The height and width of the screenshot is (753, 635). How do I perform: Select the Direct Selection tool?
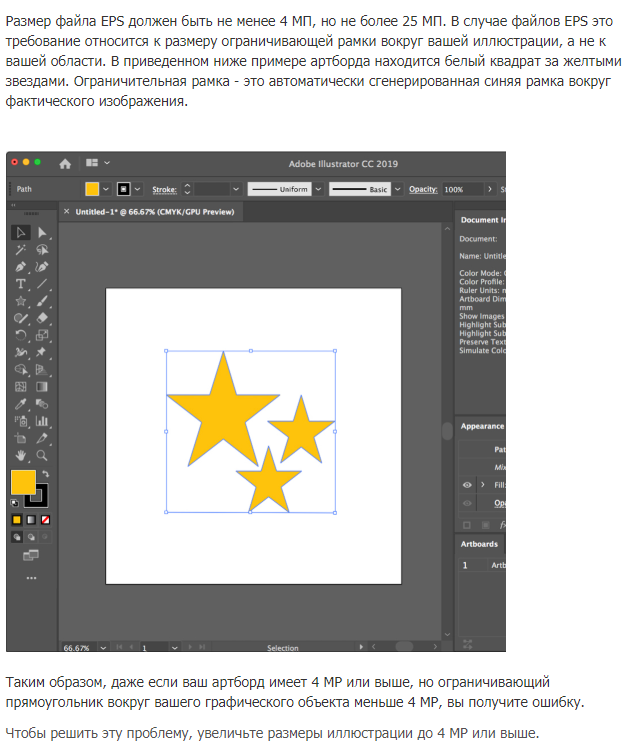42,233
